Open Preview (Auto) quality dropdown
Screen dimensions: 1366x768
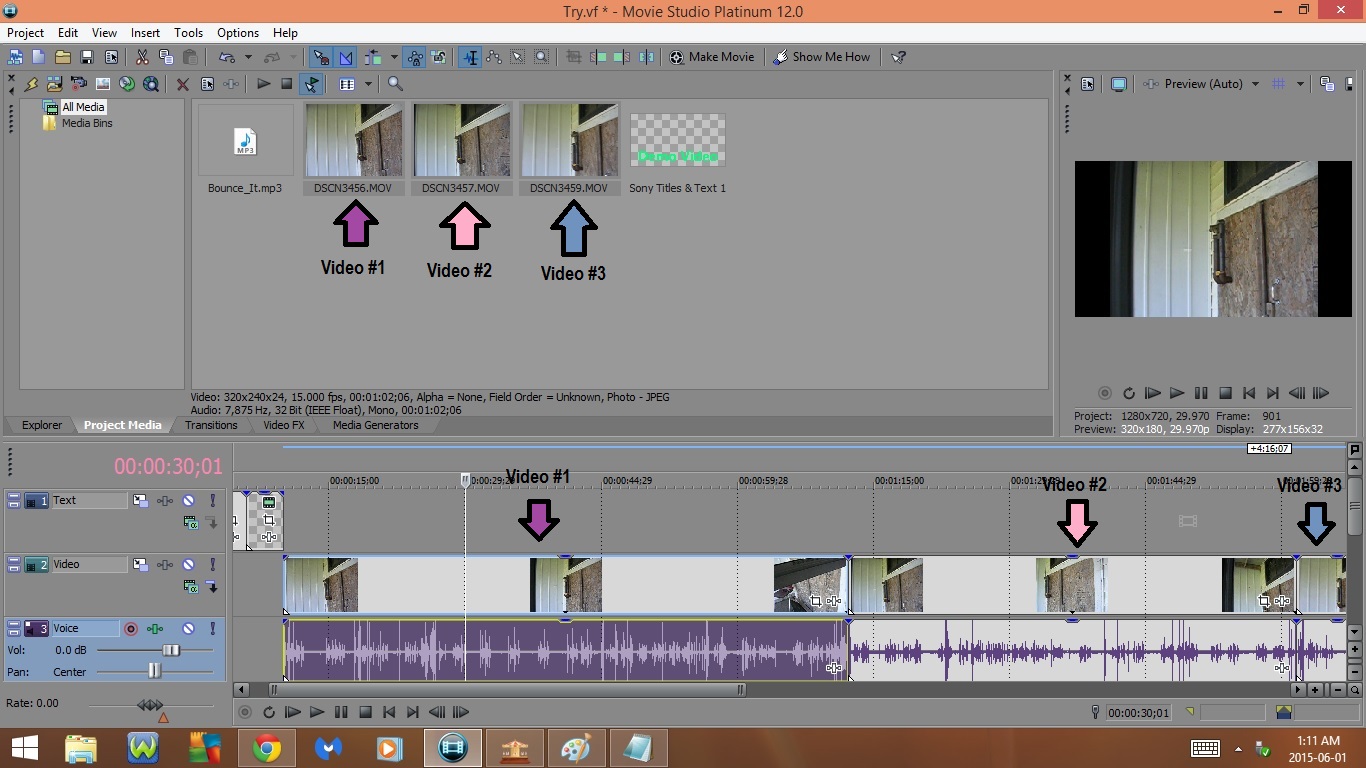1212,84
